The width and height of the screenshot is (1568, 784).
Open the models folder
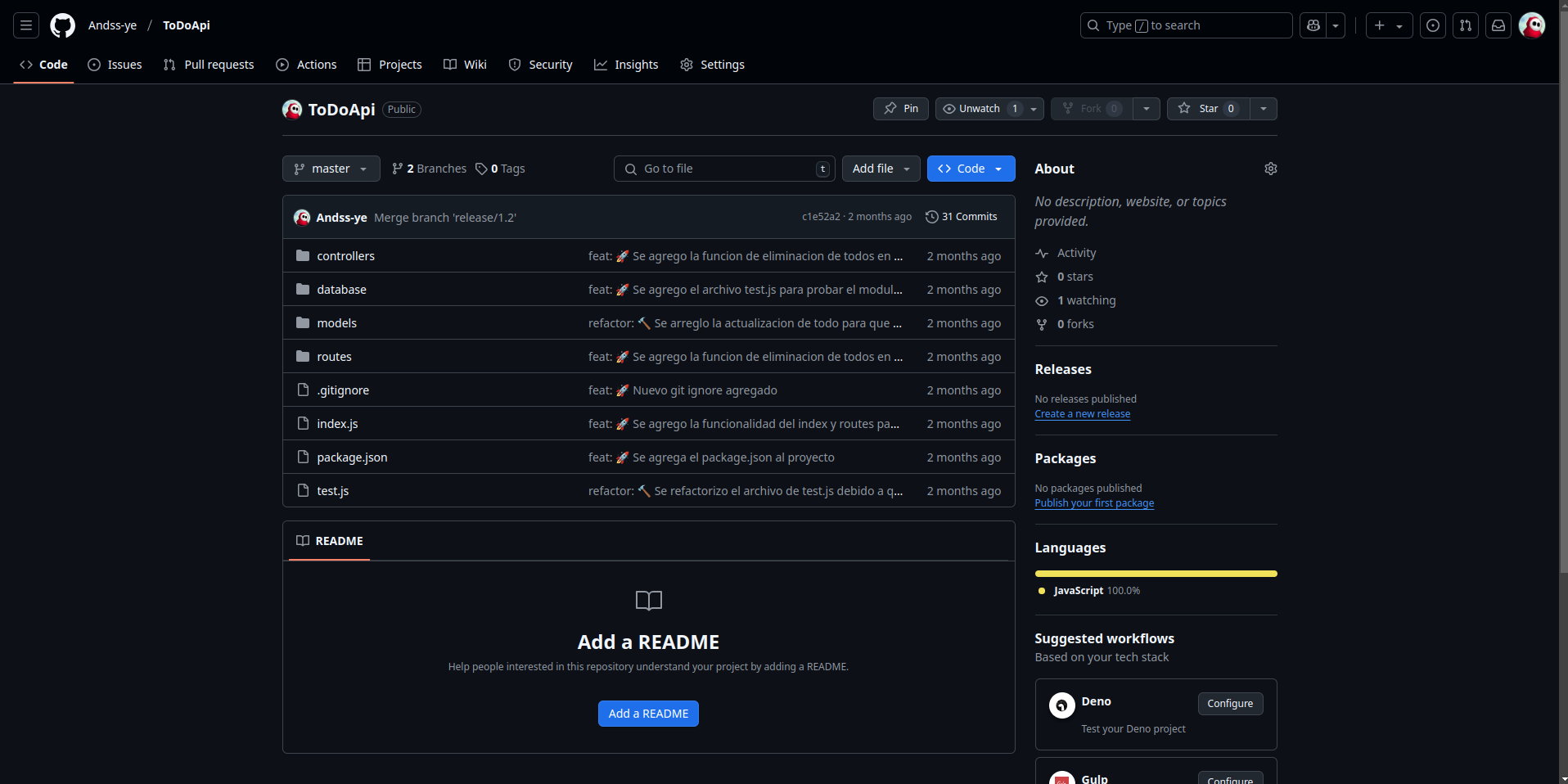(x=336, y=323)
